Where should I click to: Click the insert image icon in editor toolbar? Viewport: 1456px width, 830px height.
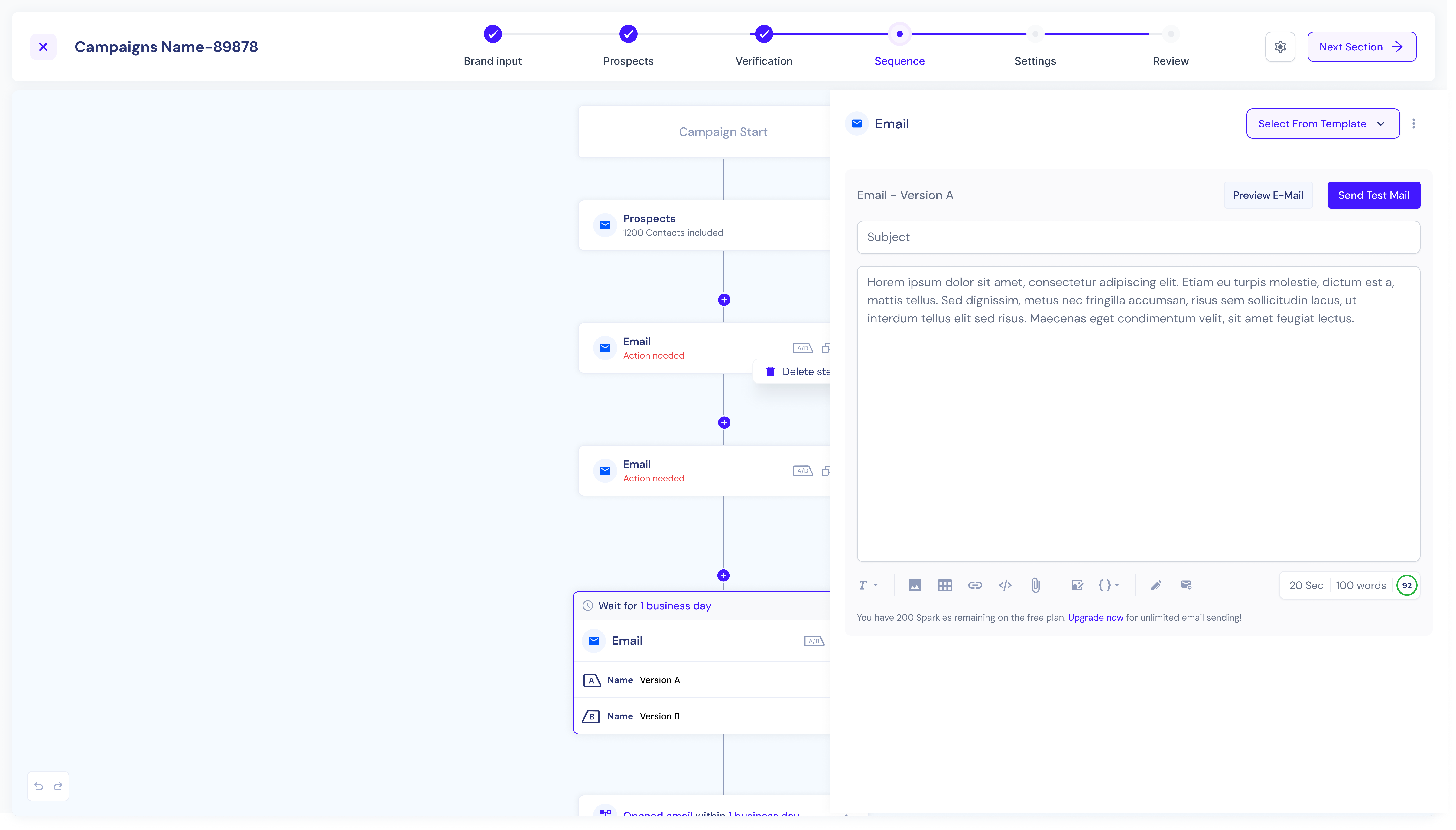tap(914, 585)
